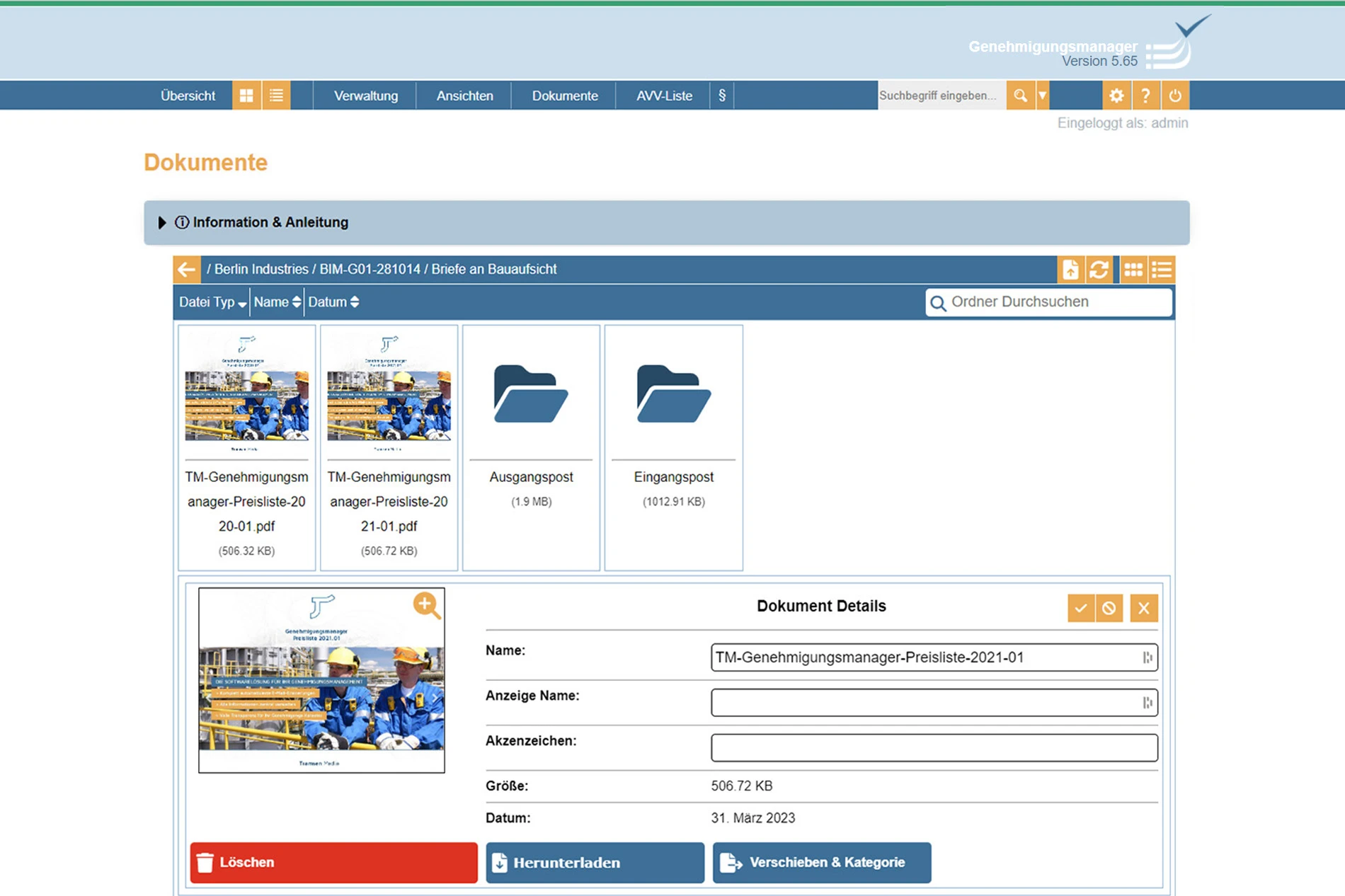Image resolution: width=1345 pixels, height=896 pixels.
Task: Click the Herunterladen button
Action: point(595,862)
